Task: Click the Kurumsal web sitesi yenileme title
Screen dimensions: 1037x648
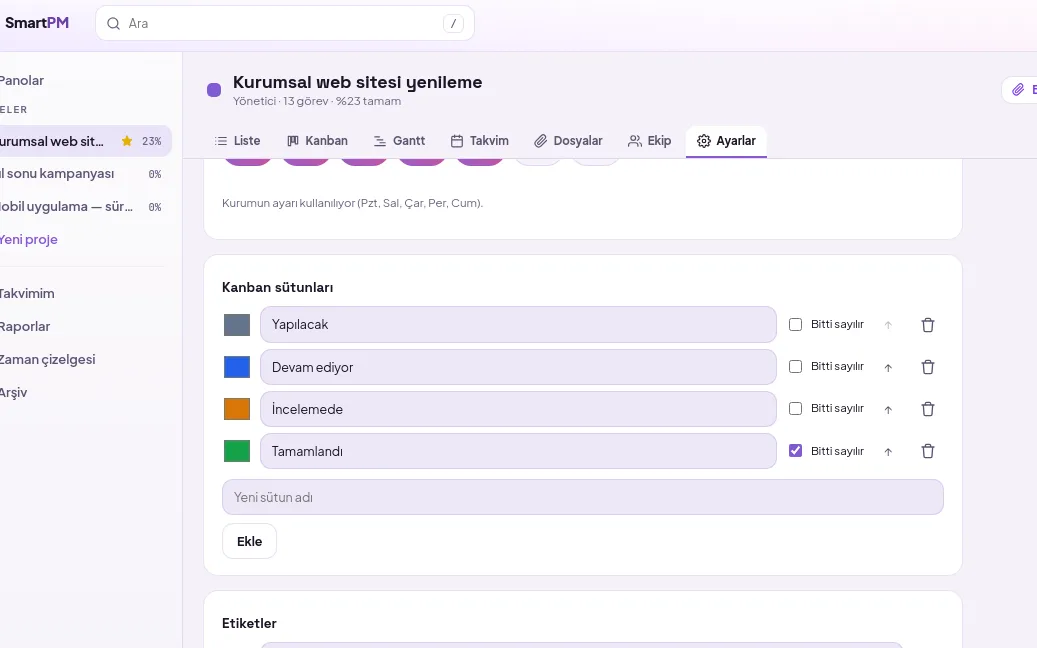Action: click(357, 82)
